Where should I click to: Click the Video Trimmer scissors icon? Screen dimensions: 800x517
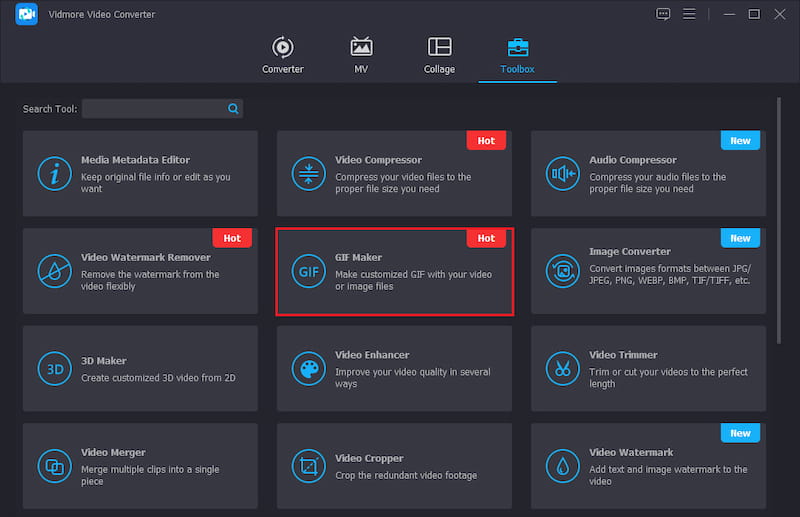click(x=562, y=368)
